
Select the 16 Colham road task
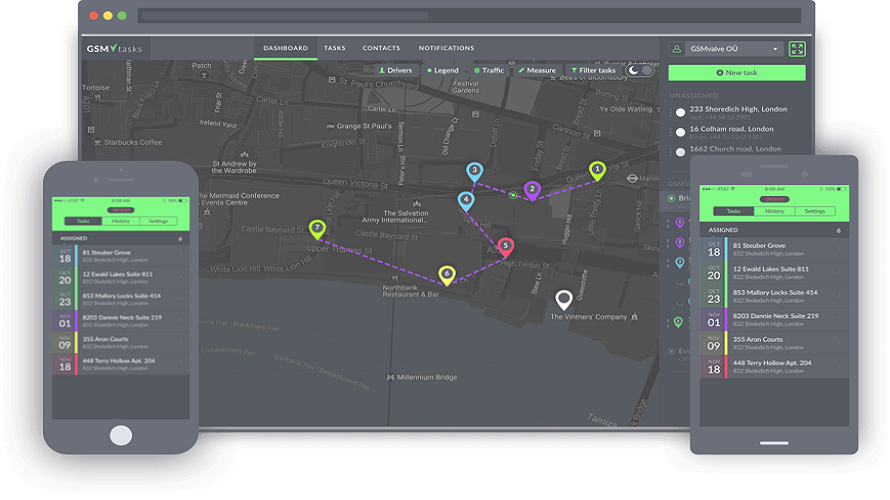[730, 129]
